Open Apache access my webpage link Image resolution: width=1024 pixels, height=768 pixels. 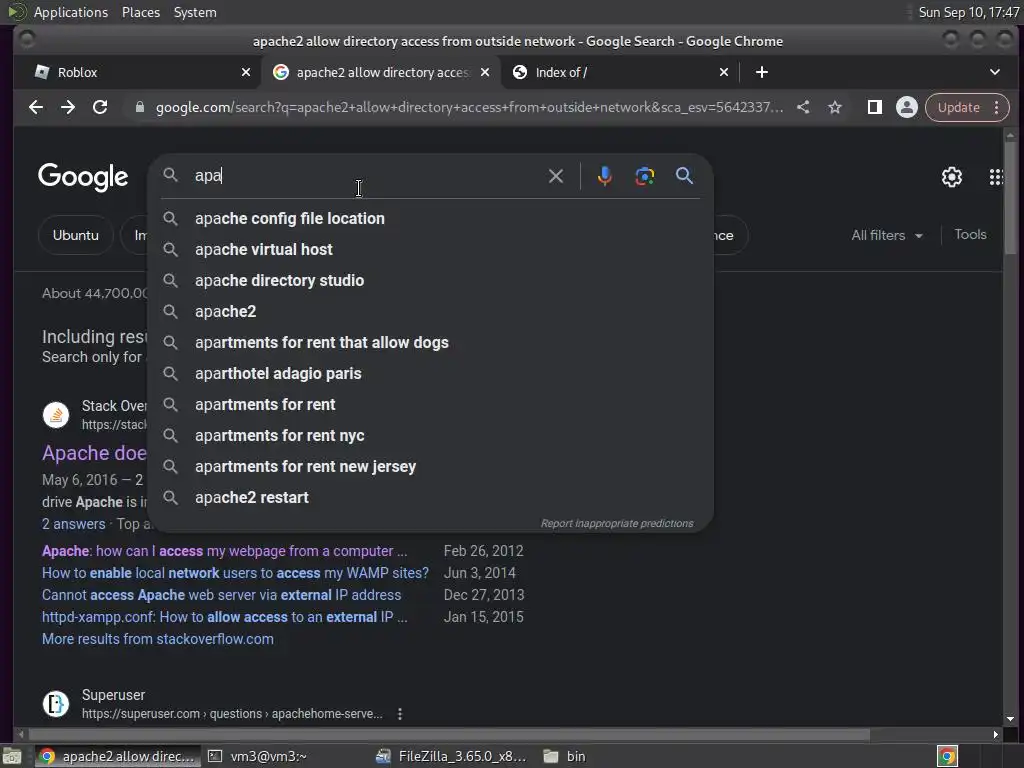click(x=224, y=551)
